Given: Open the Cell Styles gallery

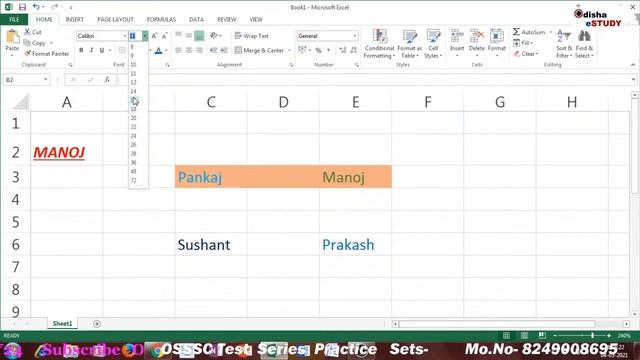Looking at the screenshot, I should tap(433, 44).
